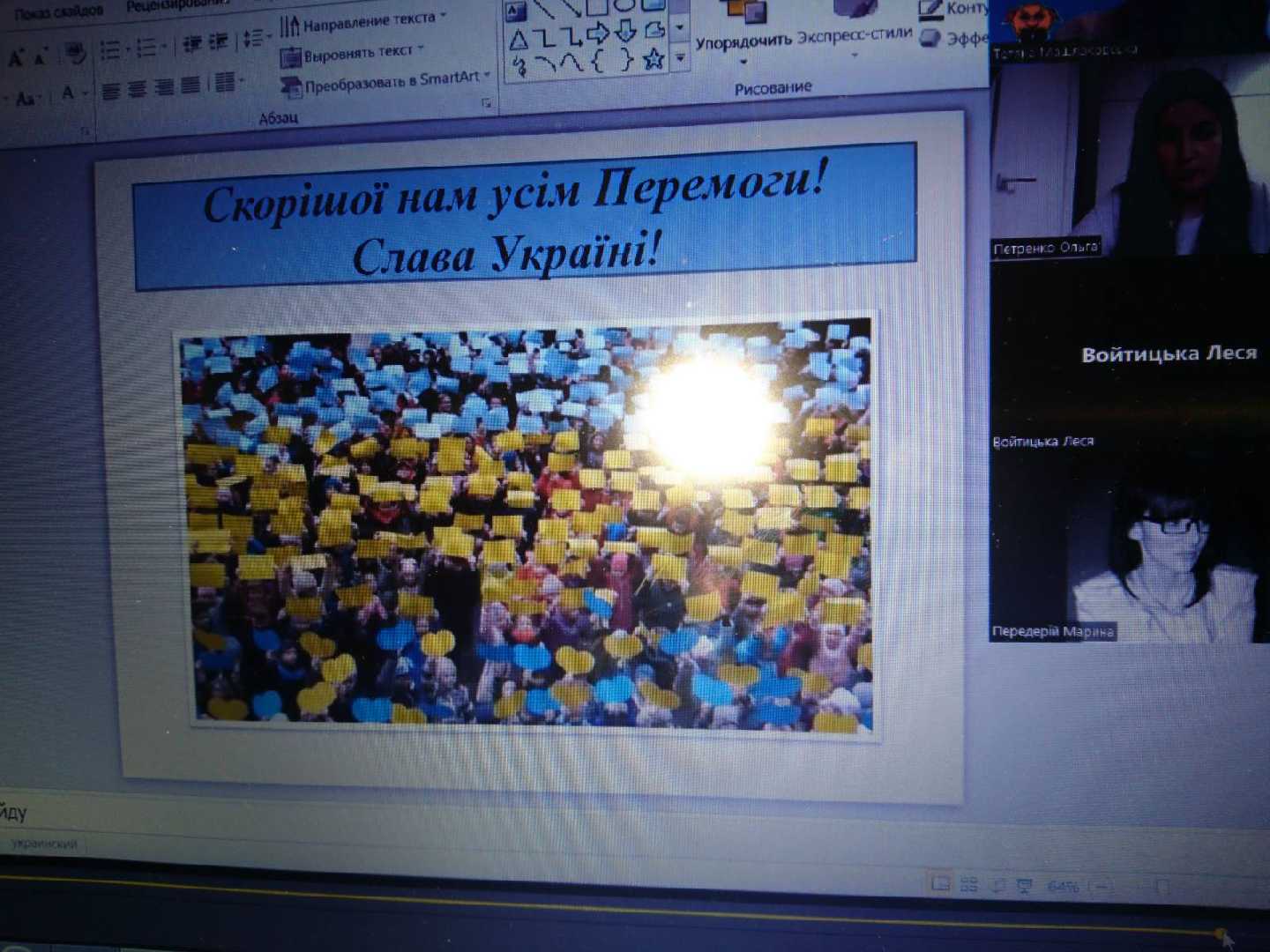Select the five-point star shape in gallery
The width and height of the screenshot is (1270, 952).
(653, 59)
